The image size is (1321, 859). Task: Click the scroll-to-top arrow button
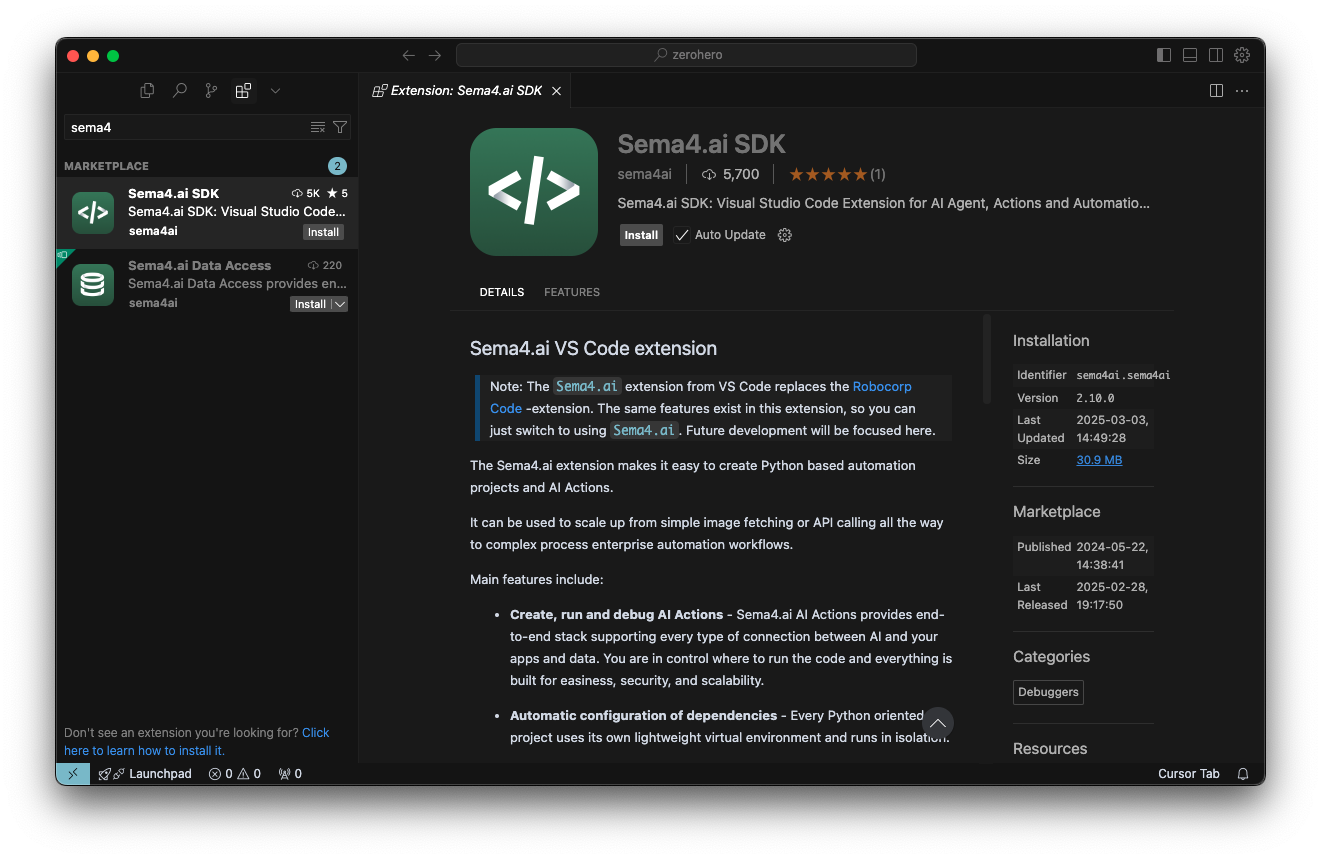(937, 723)
